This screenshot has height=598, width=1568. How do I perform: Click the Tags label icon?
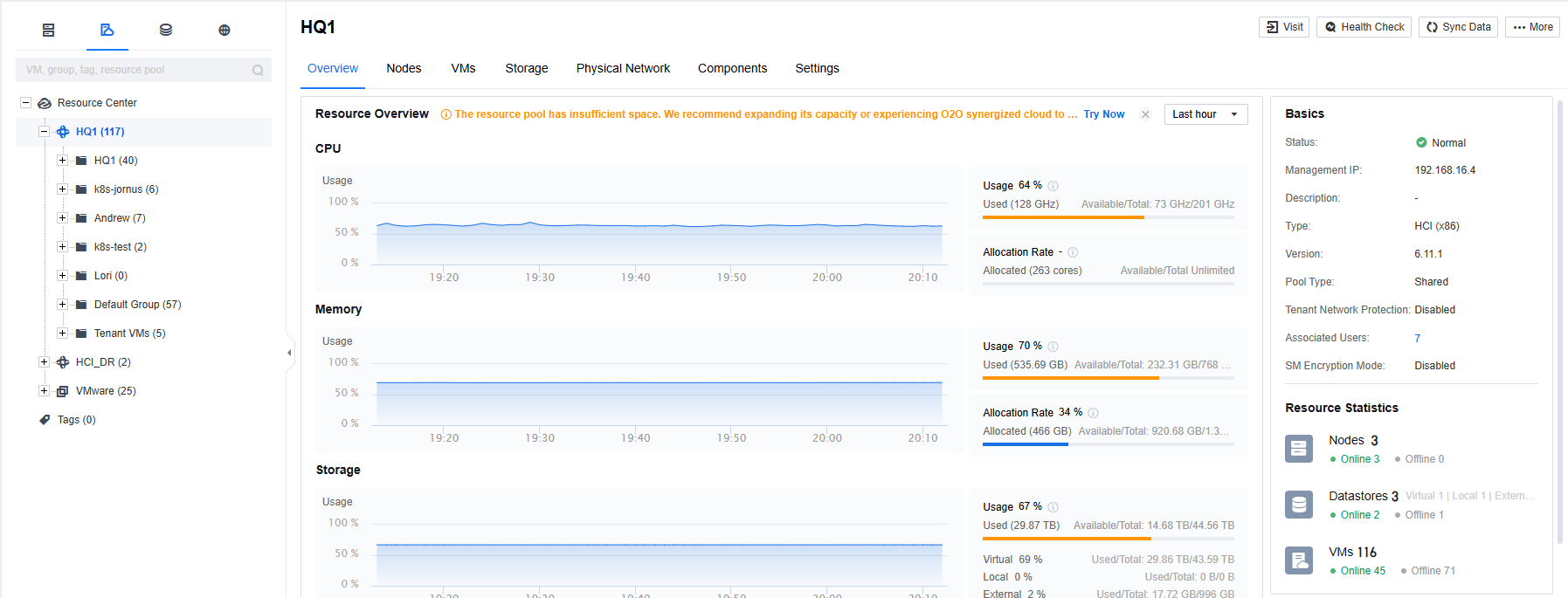tap(45, 420)
